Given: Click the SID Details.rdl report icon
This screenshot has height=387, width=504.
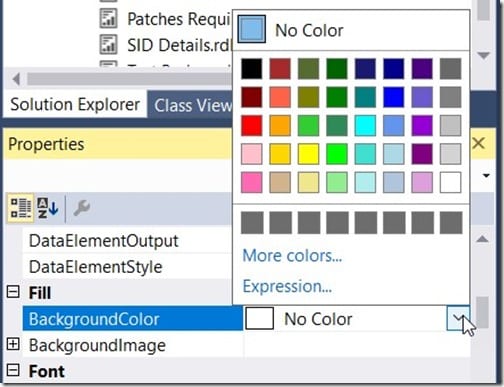Looking at the screenshot, I should click(108, 45).
